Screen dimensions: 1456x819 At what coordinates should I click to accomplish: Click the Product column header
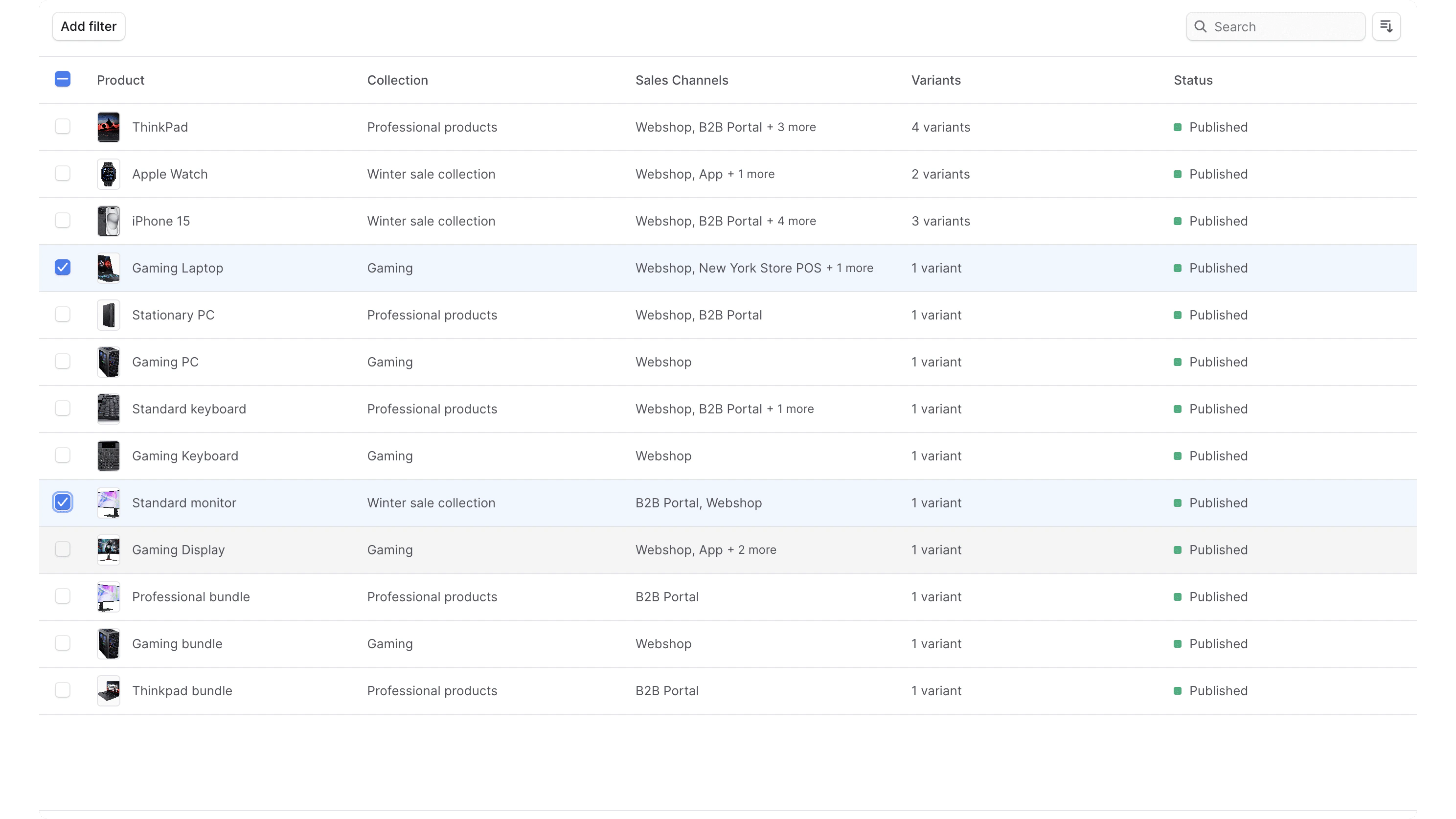[x=120, y=80]
